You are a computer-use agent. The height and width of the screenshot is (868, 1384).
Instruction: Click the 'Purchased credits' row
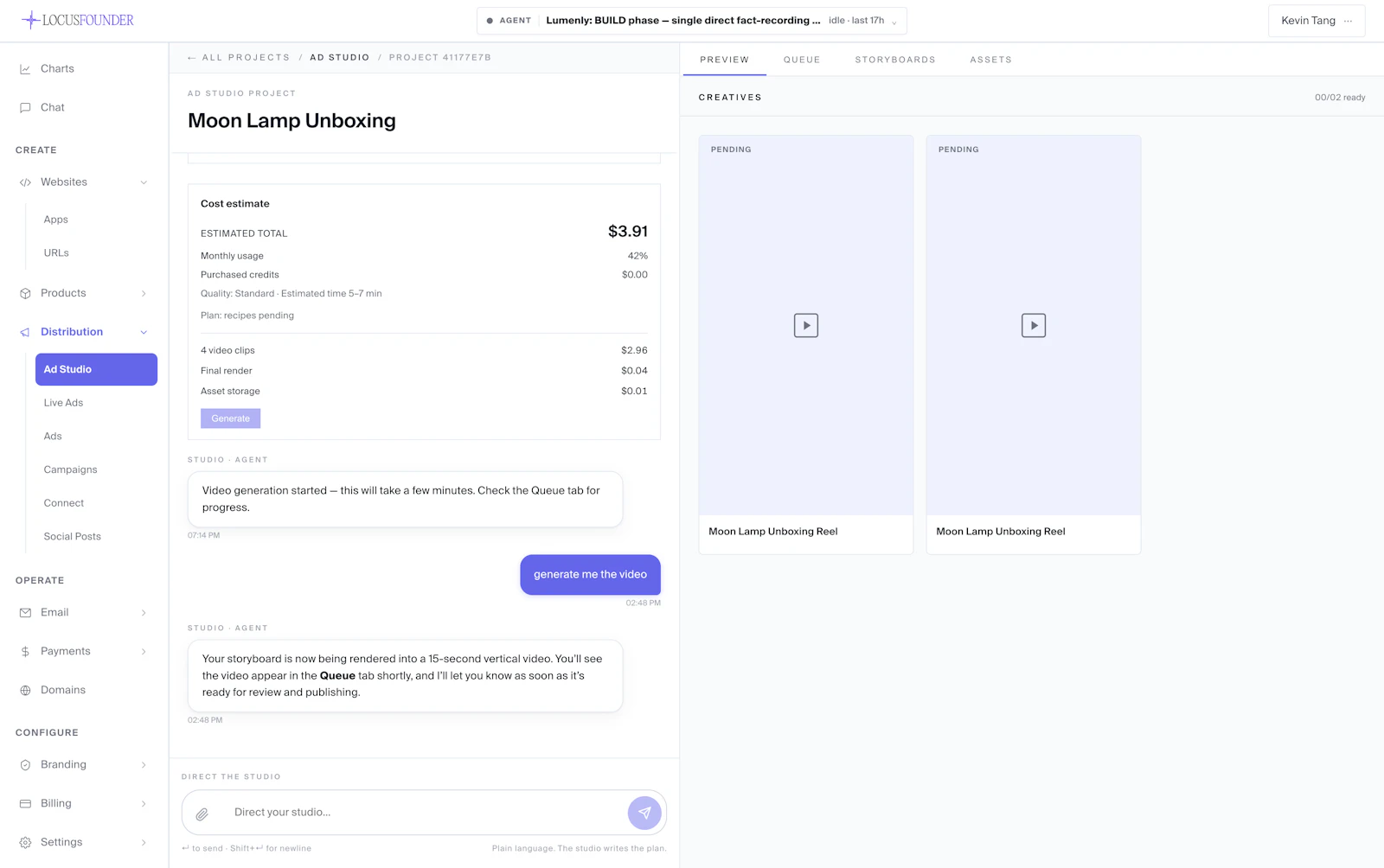click(424, 275)
